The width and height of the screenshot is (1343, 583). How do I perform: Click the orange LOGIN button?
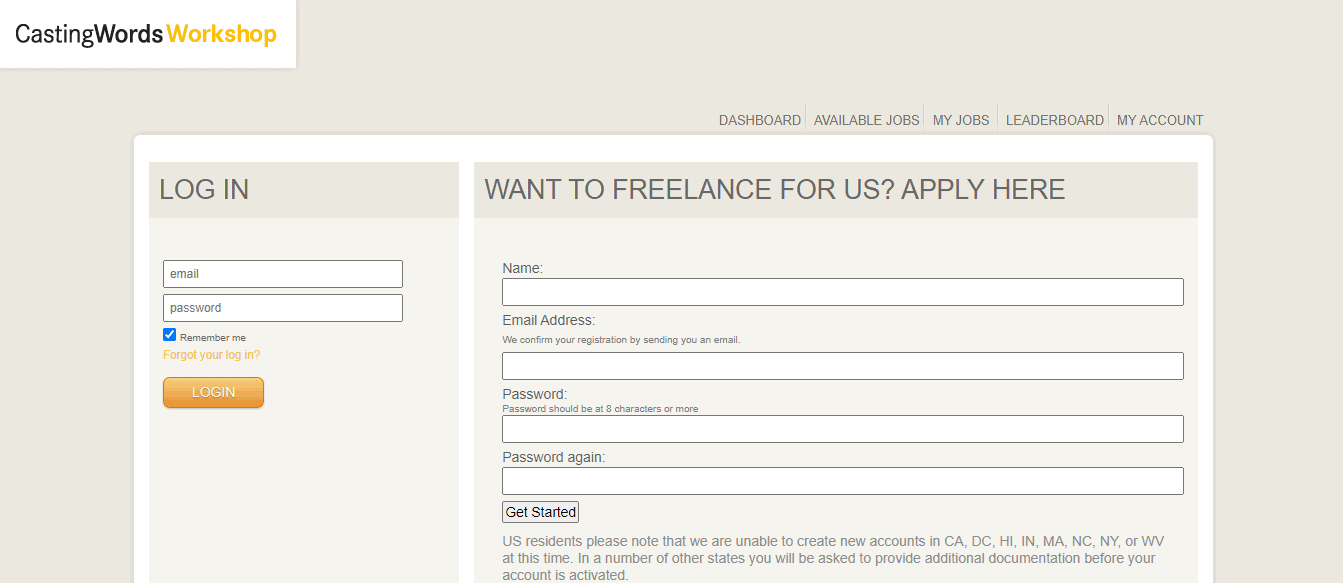[213, 392]
